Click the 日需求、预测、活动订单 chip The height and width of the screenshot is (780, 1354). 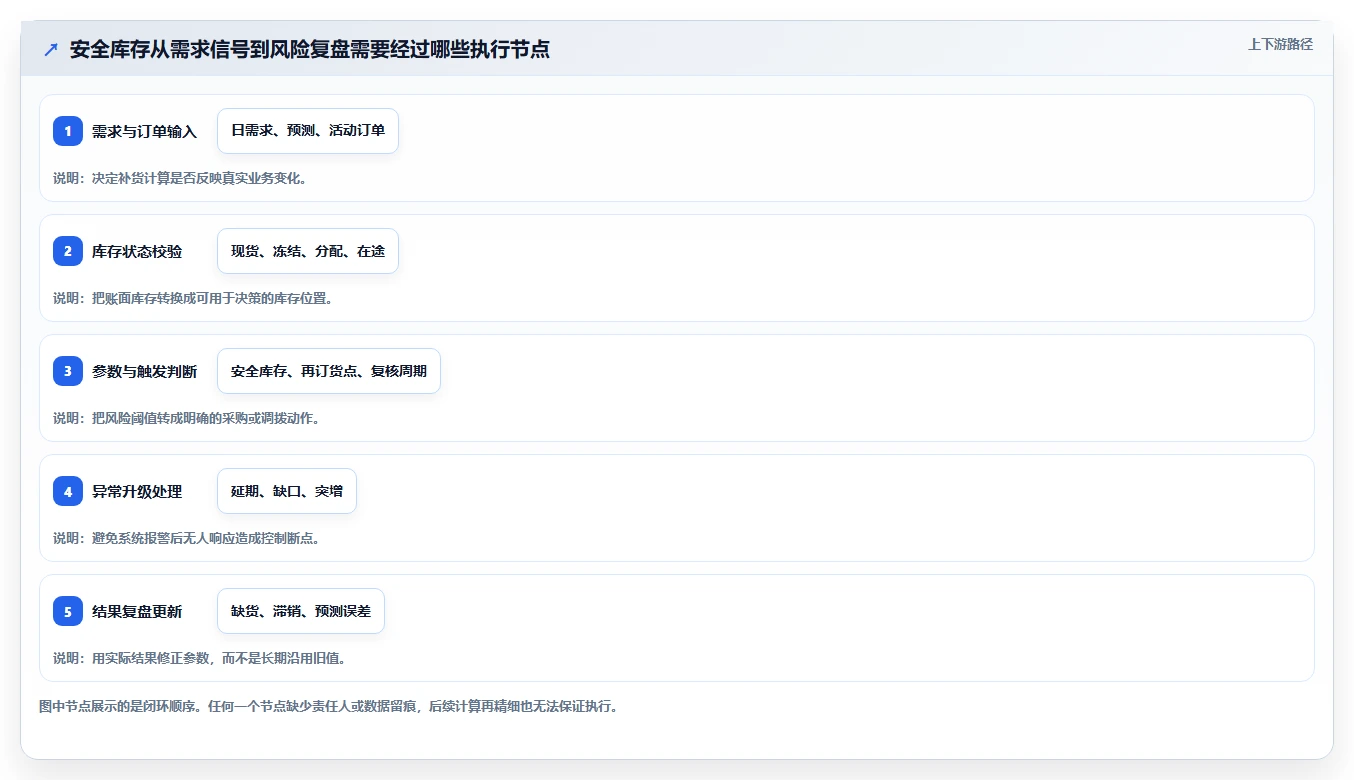tap(308, 131)
